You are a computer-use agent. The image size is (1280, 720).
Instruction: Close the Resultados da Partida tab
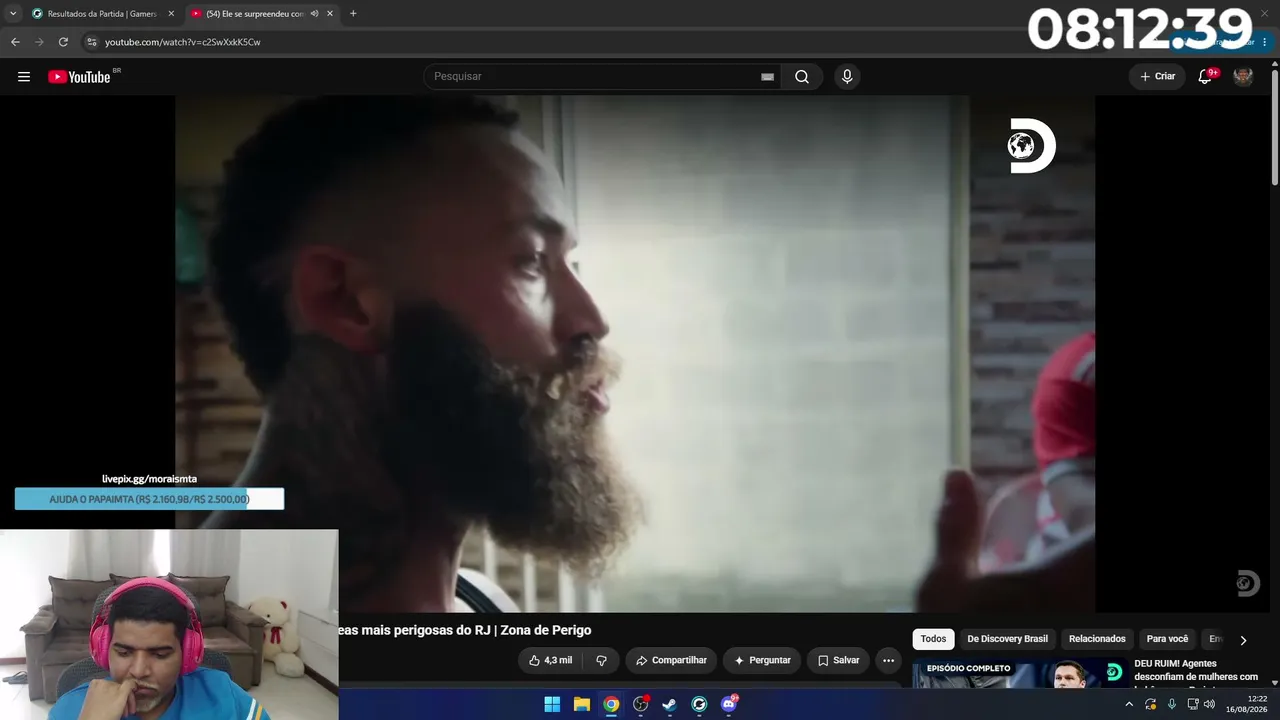(x=171, y=14)
